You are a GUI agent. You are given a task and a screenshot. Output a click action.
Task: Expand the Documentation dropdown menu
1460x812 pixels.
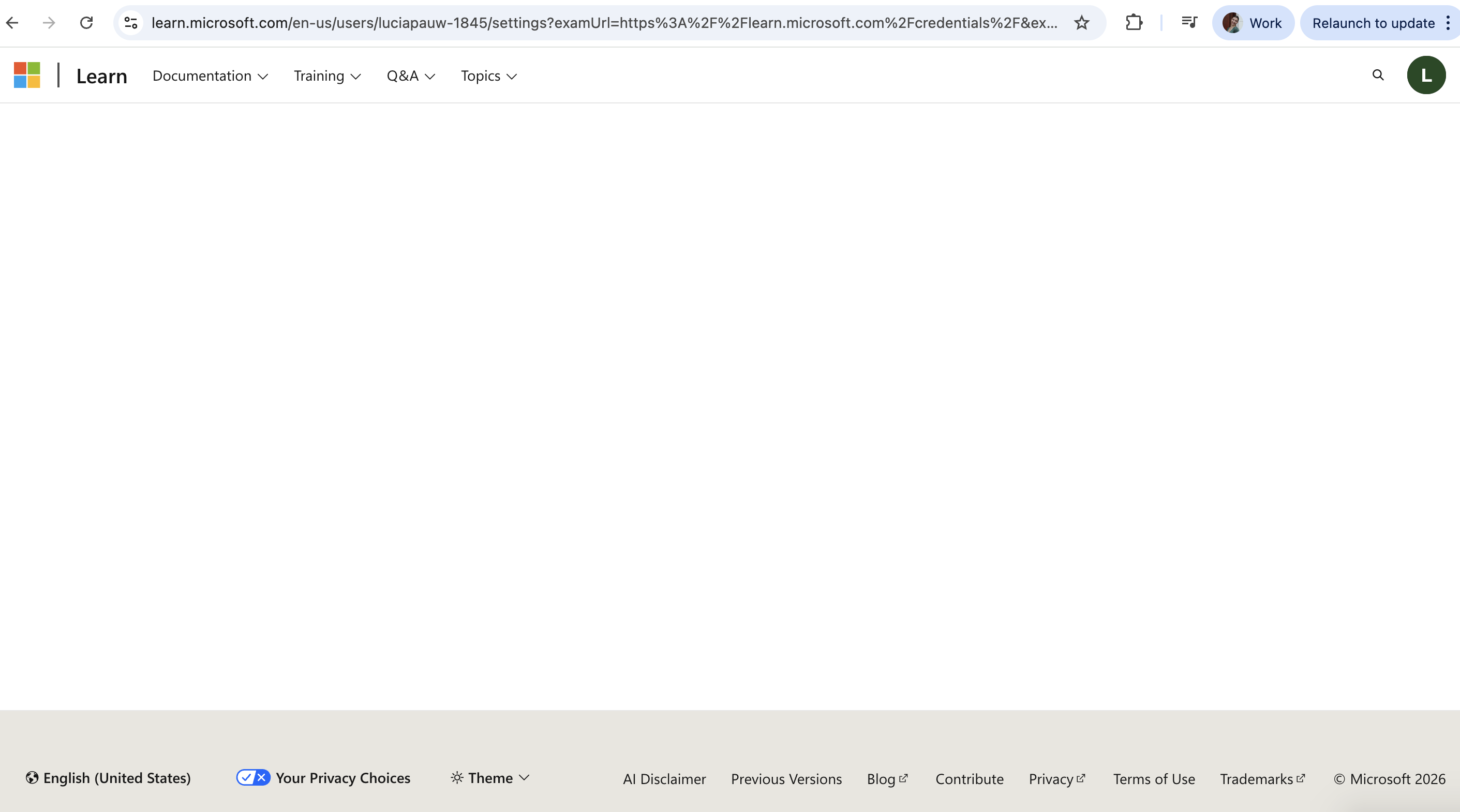coord(210,76)
